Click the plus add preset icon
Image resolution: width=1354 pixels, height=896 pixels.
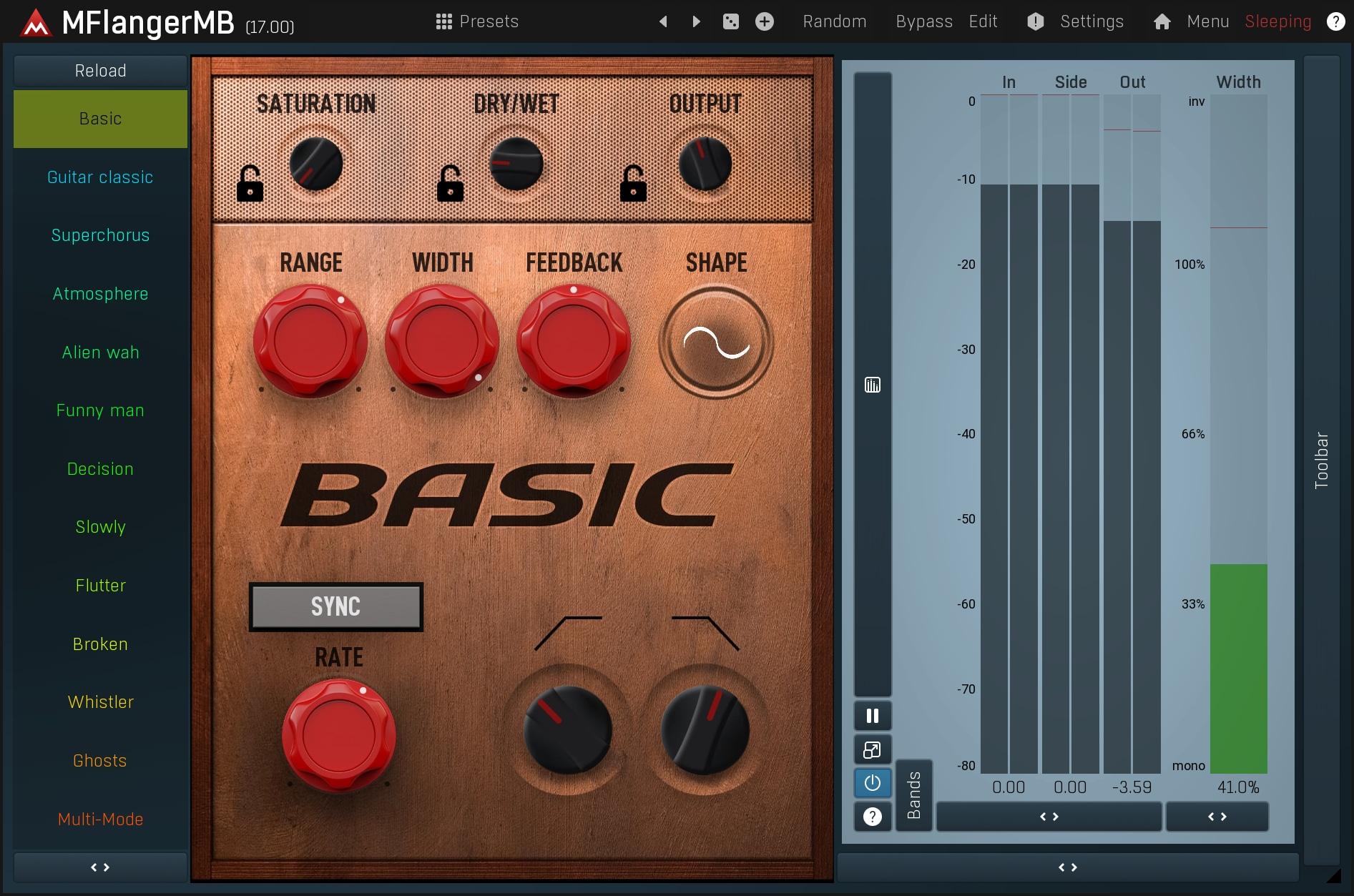[764, 21]
